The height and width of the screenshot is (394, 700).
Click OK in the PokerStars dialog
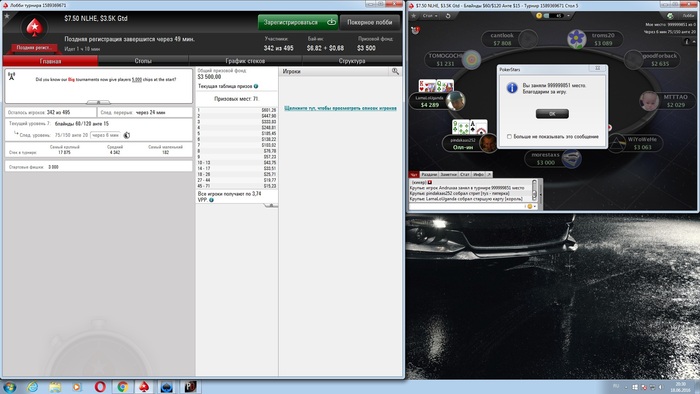point(552,114)
